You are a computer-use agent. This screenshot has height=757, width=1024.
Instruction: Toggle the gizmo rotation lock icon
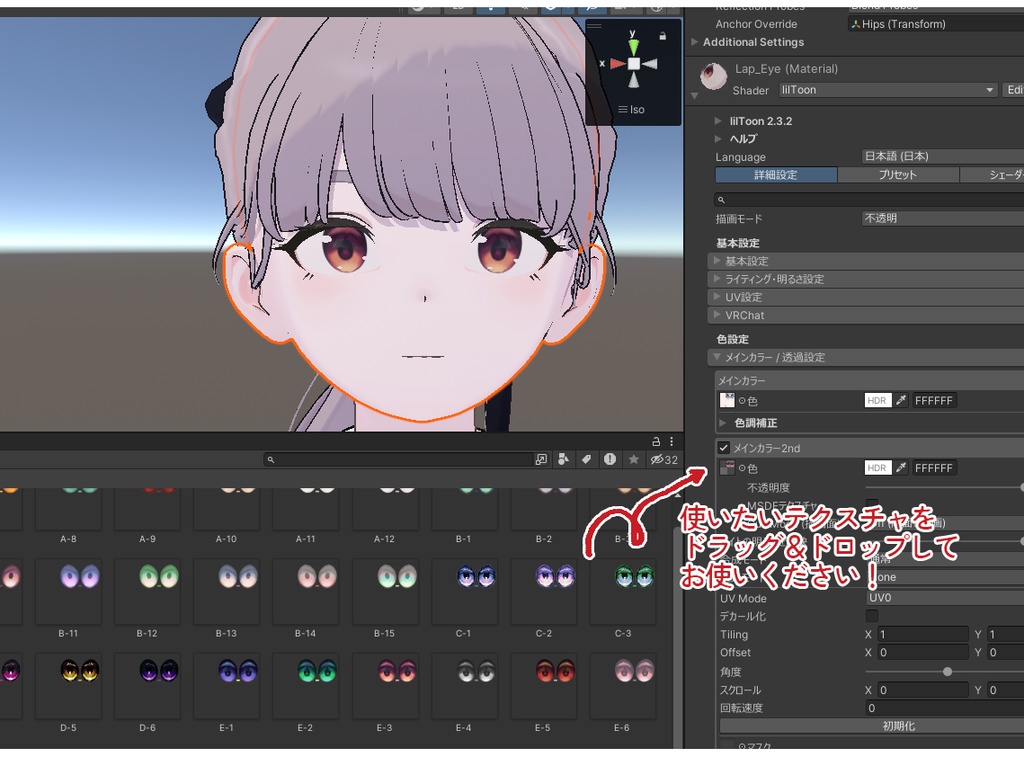[662, 36]
